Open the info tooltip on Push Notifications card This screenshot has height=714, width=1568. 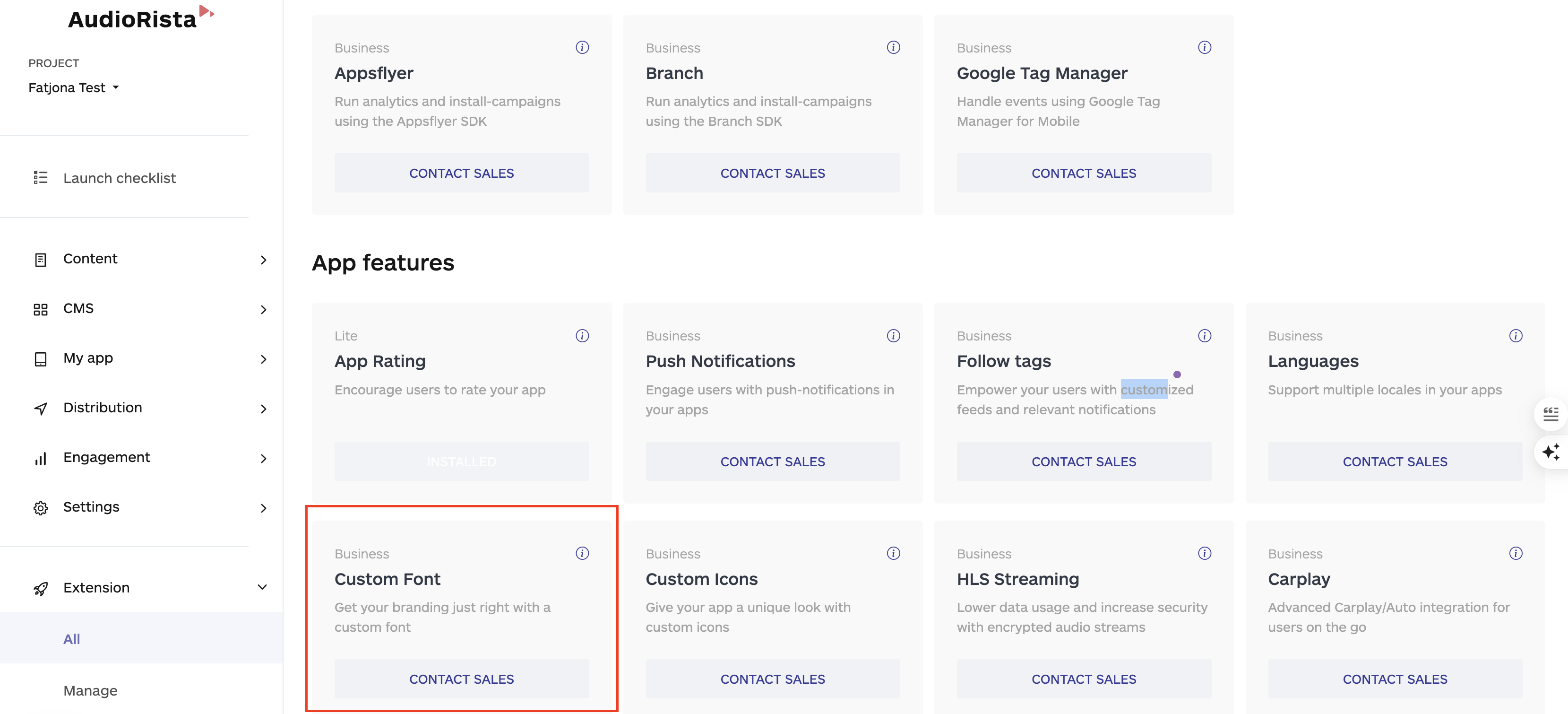(x=894, y=336)
